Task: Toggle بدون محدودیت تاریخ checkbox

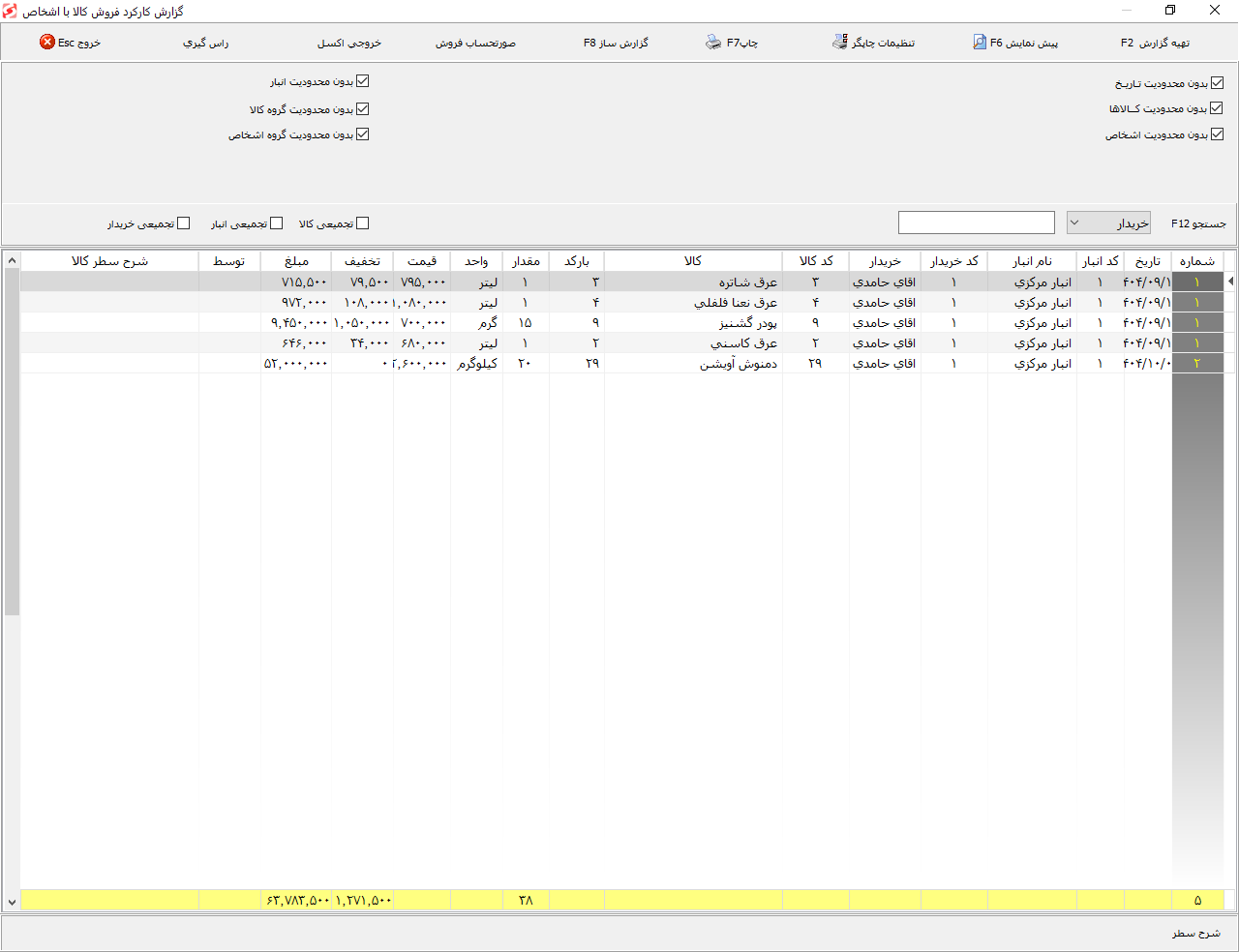Action: tap(1218, 83)
